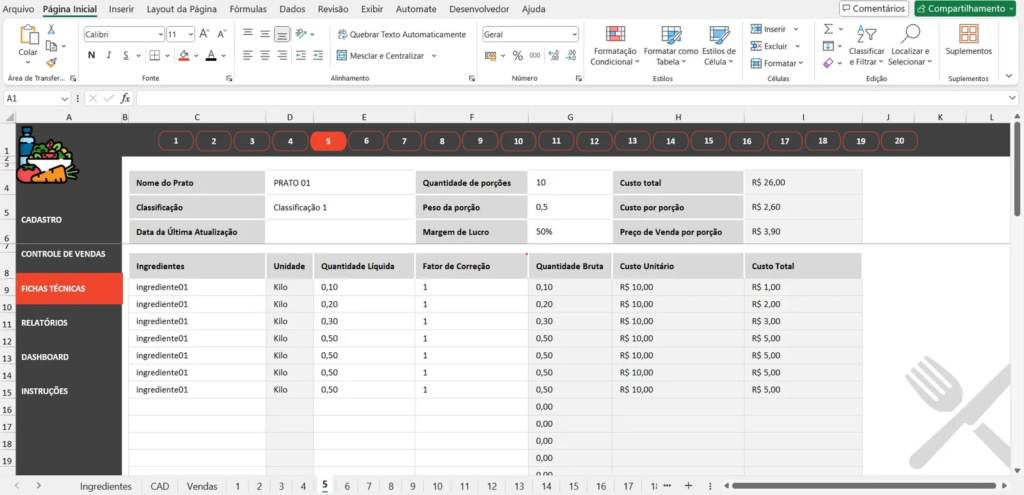The width and height of the screenshot is (1024, 495).
Task: Click the Suplementos add-ins icon
Action: 968,34
